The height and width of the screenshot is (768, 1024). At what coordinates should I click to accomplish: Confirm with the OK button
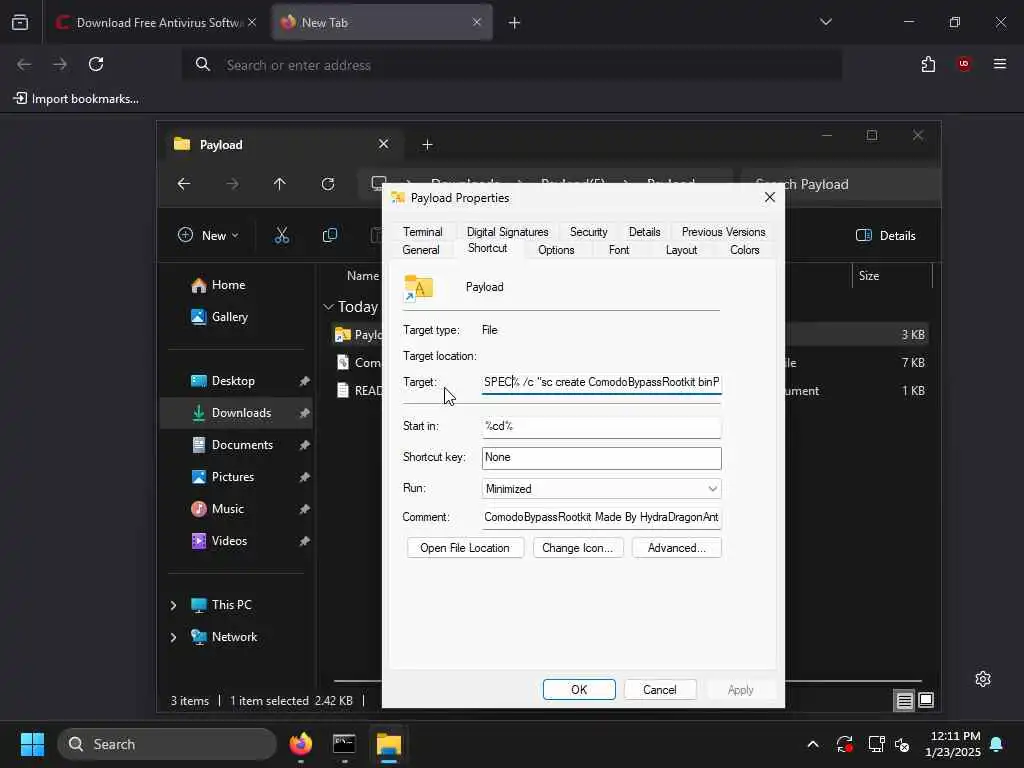click(x=579, y=690)
